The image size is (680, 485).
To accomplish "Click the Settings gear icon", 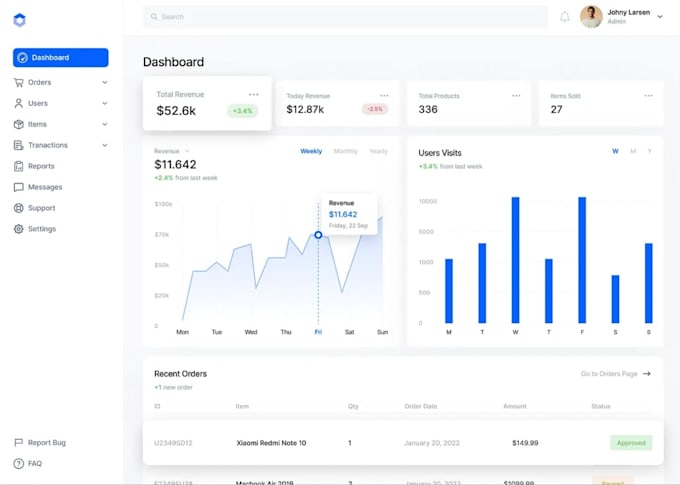I will (x=18, y=229).
